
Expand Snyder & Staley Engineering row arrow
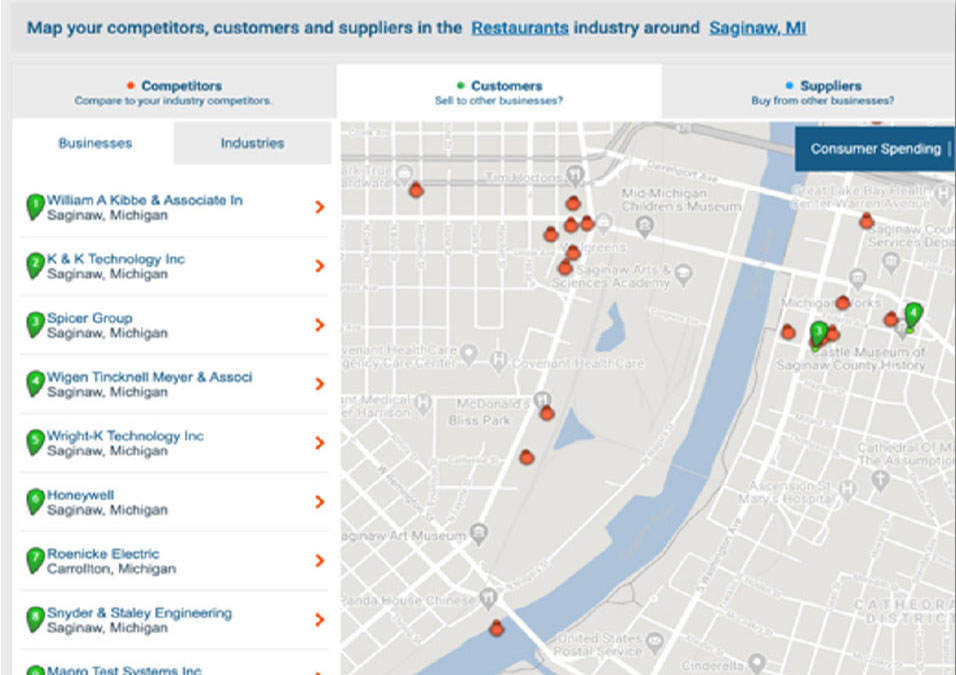pyautogui.click(x=319, y=620)
